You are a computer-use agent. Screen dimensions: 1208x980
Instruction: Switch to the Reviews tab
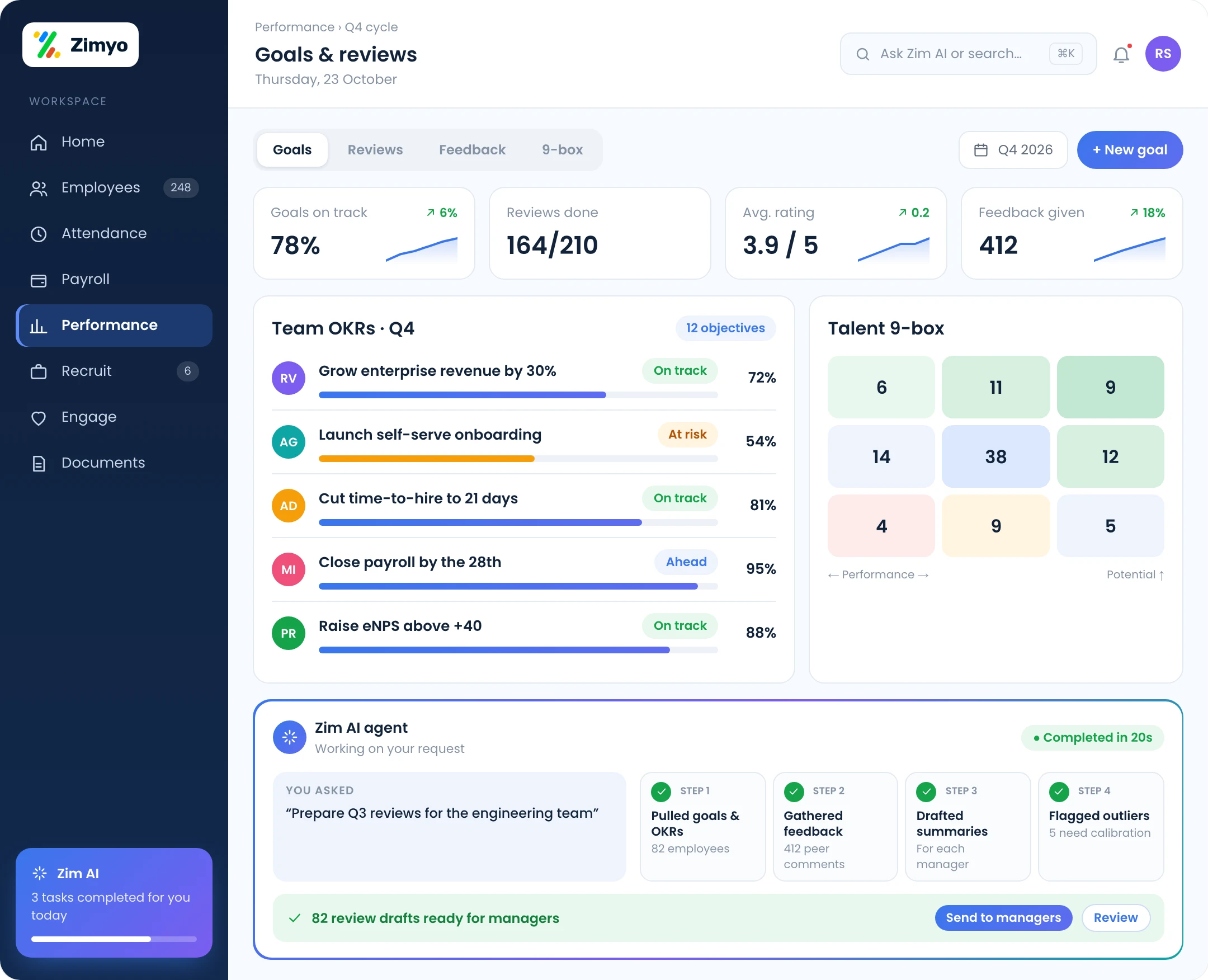tap(375, 149)
